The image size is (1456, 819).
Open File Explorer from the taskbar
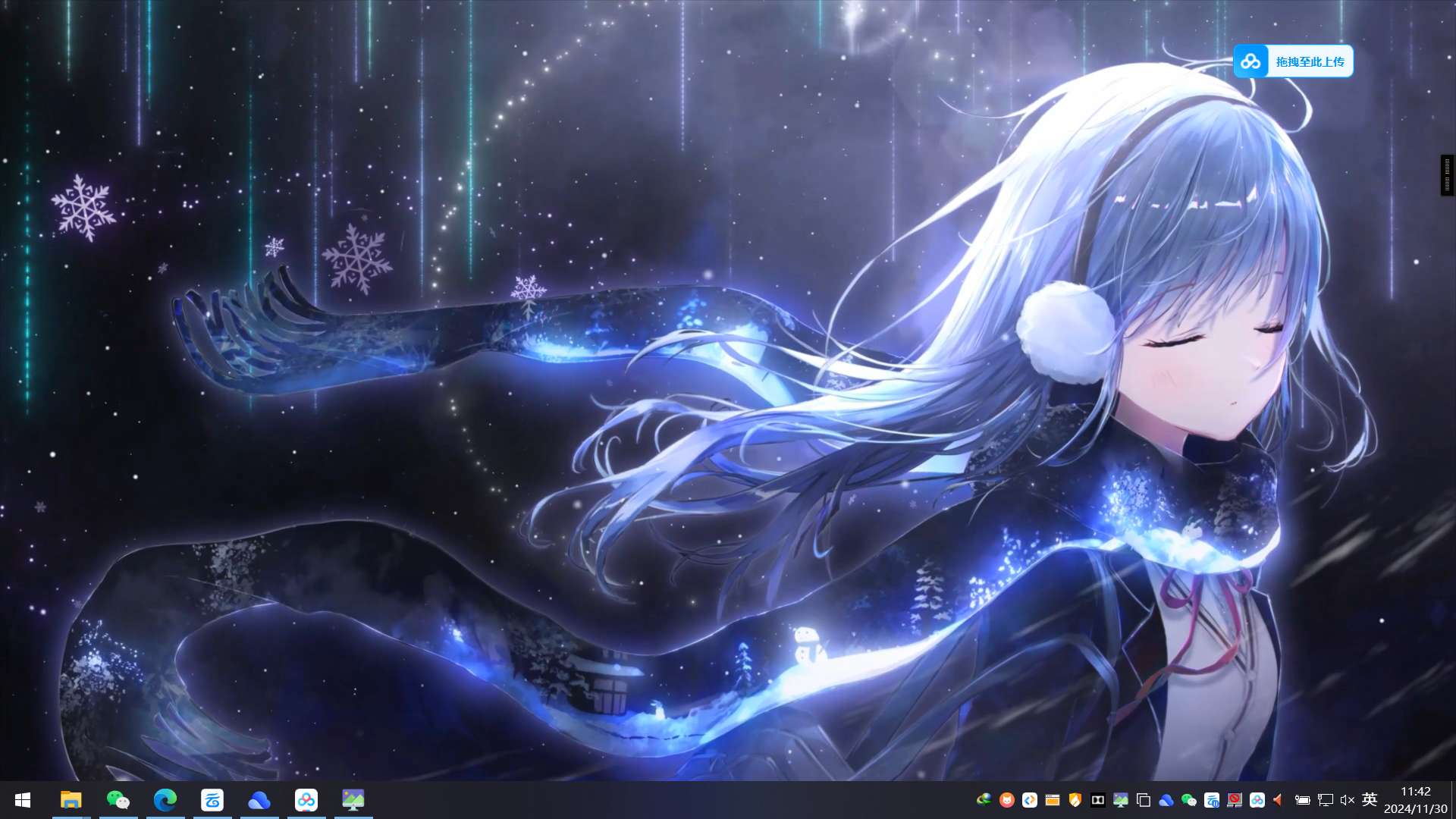pos(71,800)
